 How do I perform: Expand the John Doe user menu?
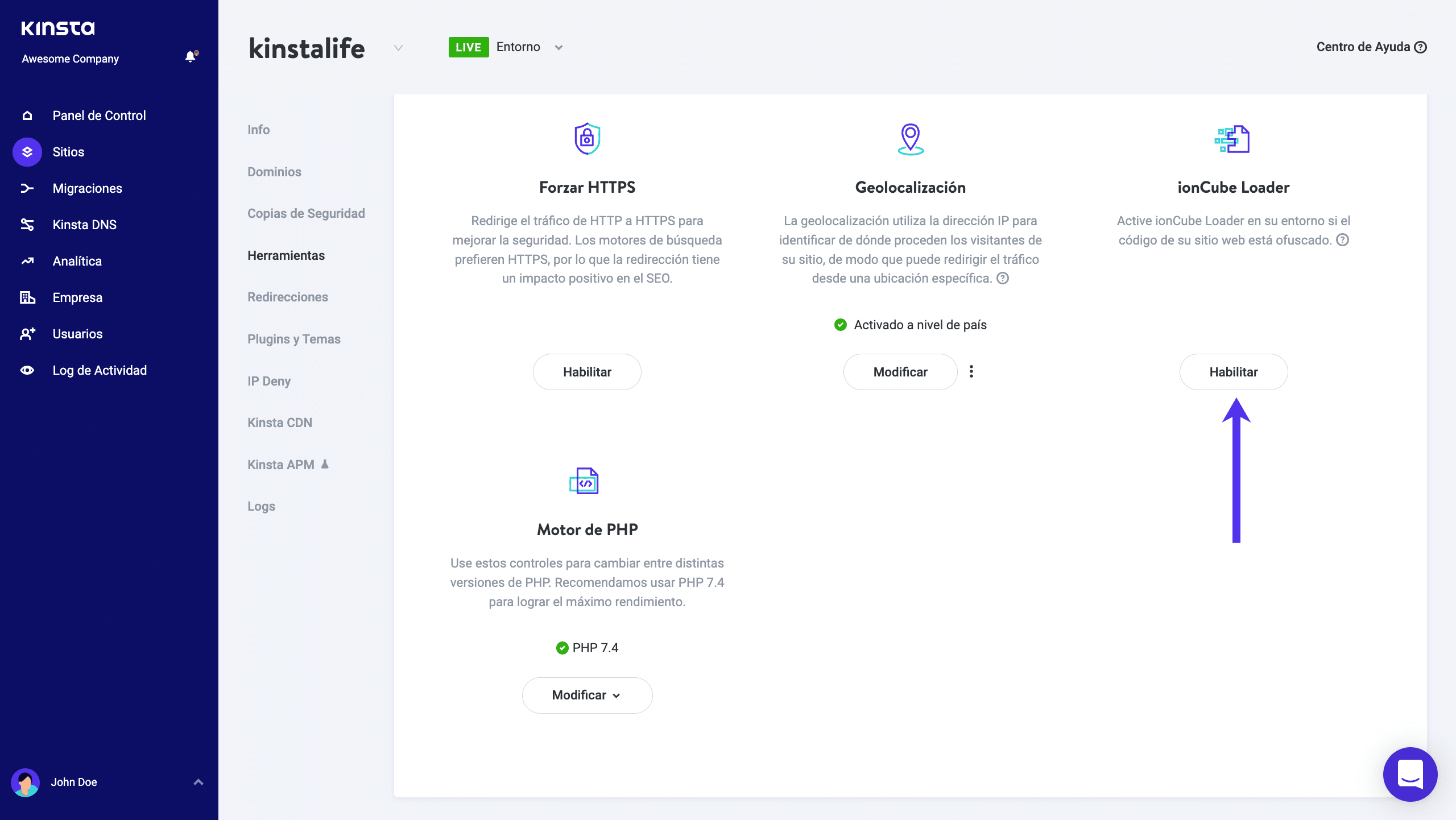click(x=198, y=782)
